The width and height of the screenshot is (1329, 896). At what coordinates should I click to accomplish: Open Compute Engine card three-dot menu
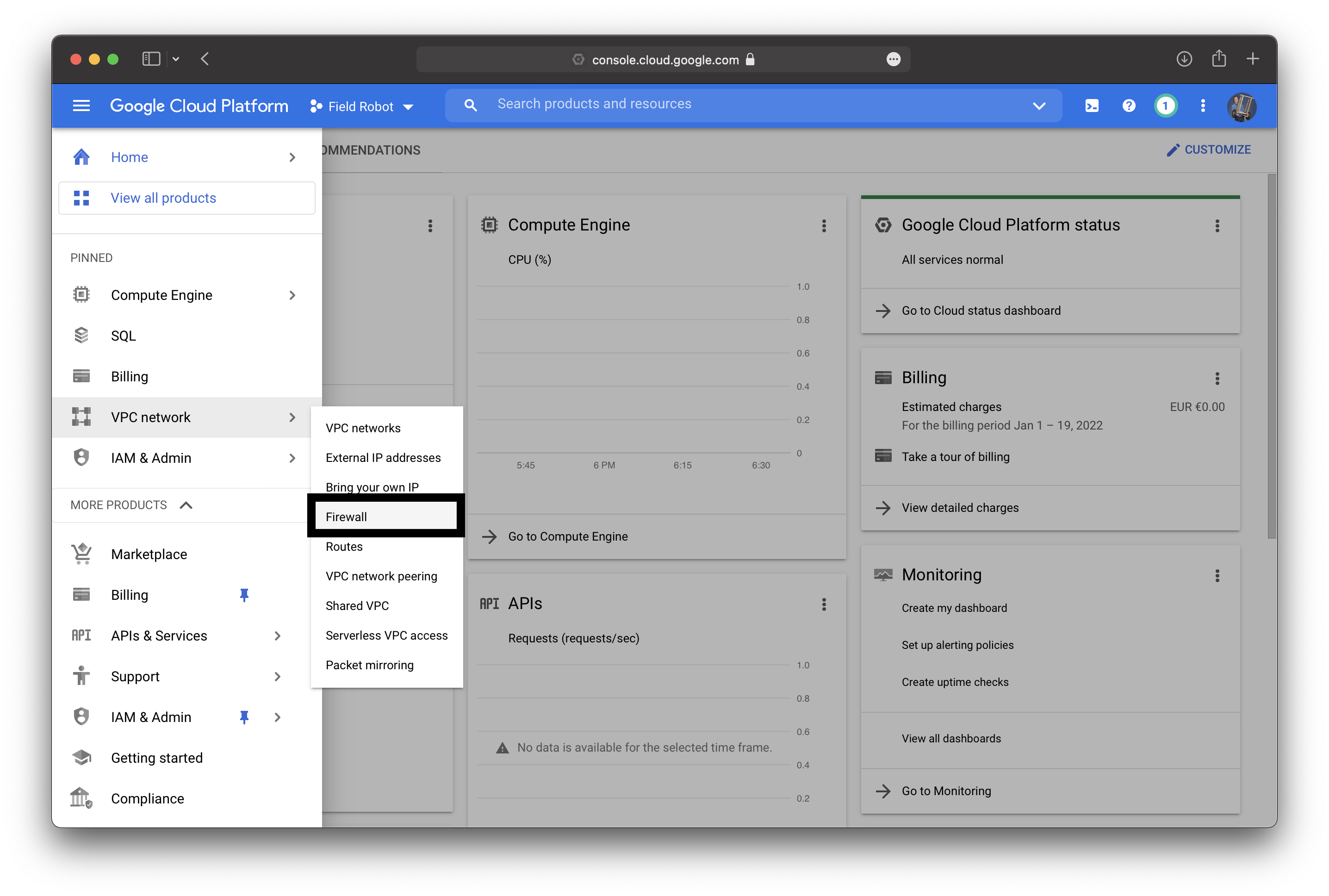tap(824, 226)
